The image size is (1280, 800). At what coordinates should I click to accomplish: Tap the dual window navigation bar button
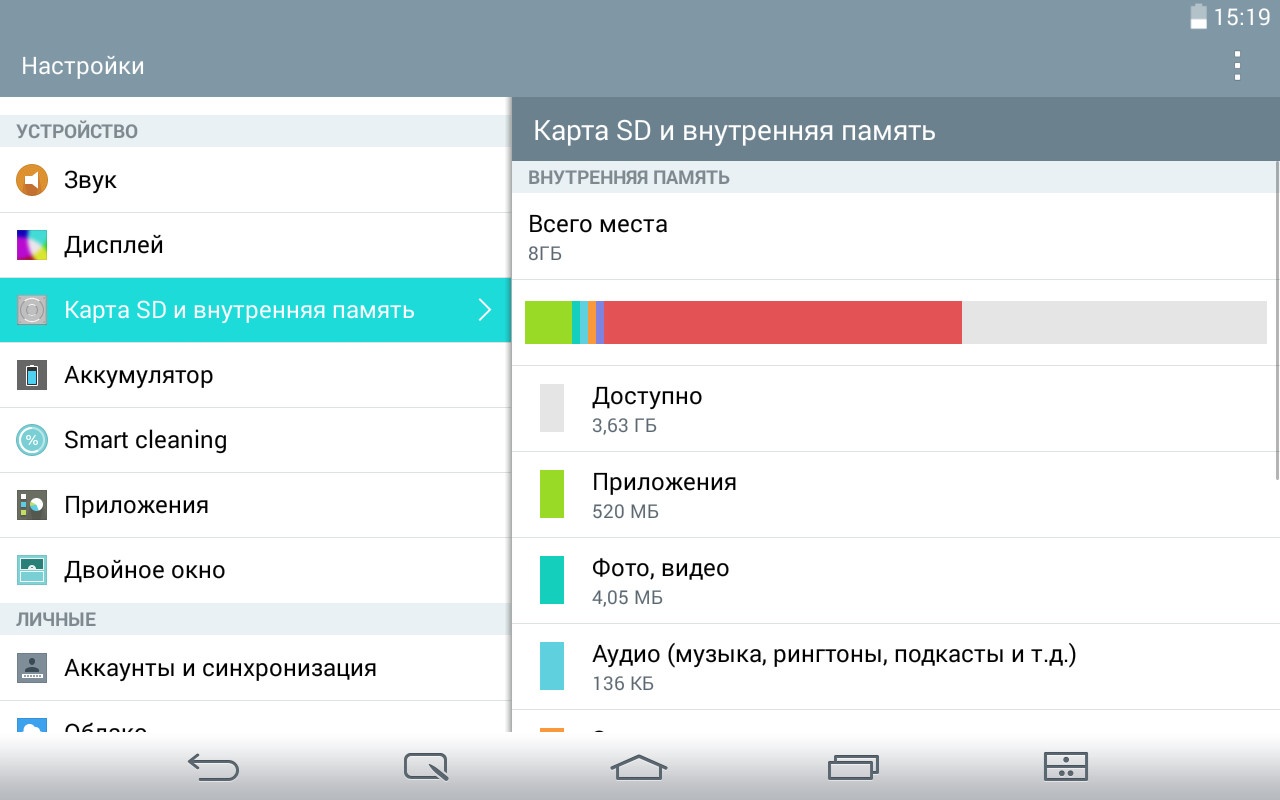point(1065,767)
